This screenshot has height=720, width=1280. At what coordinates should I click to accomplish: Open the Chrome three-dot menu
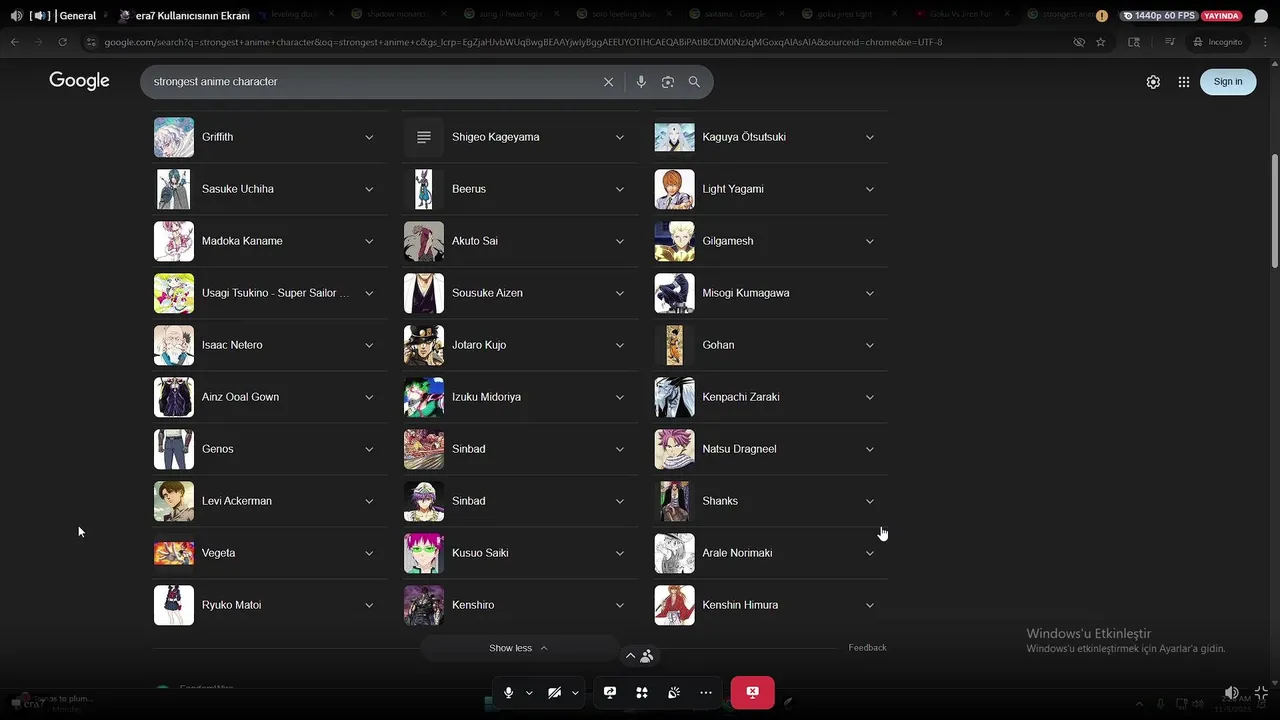pyautogui.click(x=1266, y=42)
